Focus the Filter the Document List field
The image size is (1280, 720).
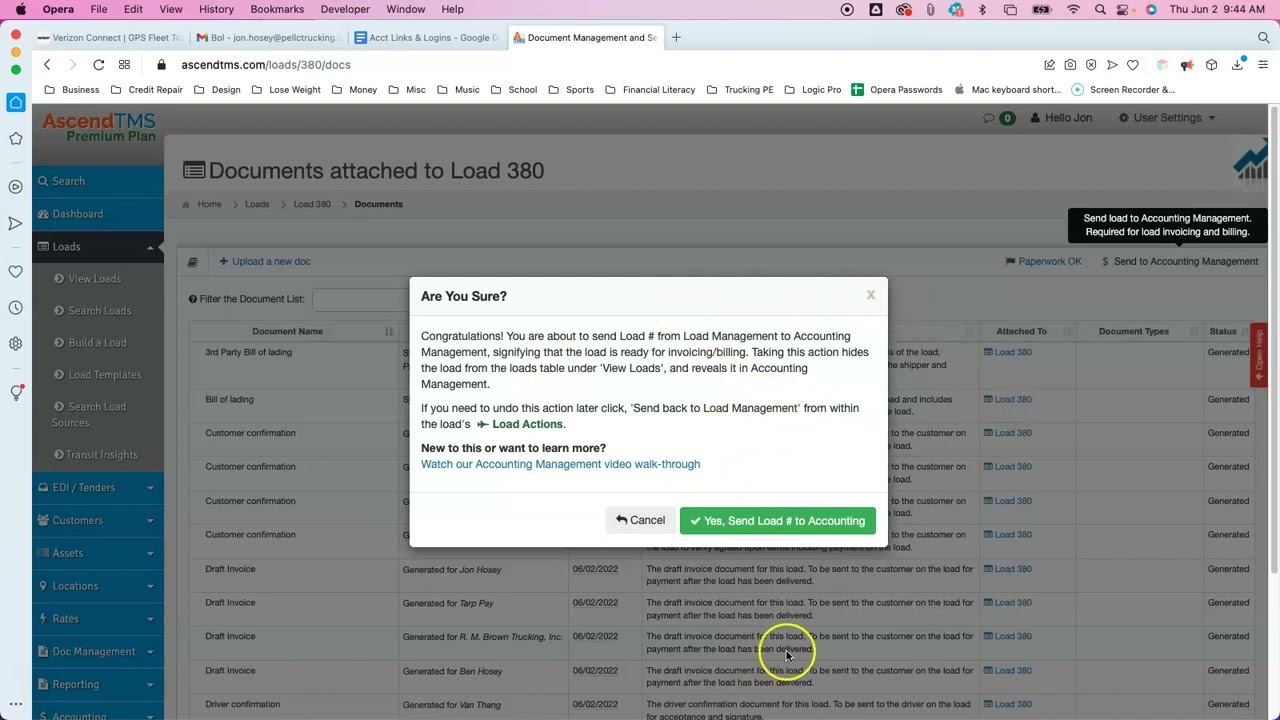tap(360, 299)
